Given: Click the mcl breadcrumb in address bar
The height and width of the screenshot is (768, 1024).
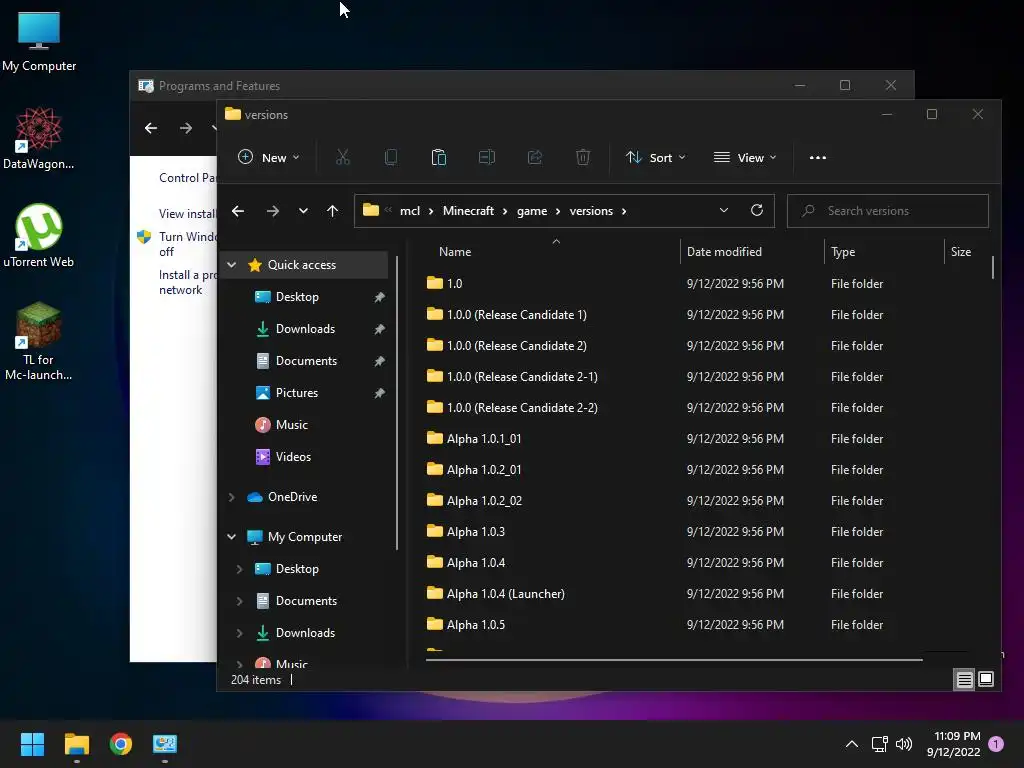Looking at the screenshot, I should 410,210.
